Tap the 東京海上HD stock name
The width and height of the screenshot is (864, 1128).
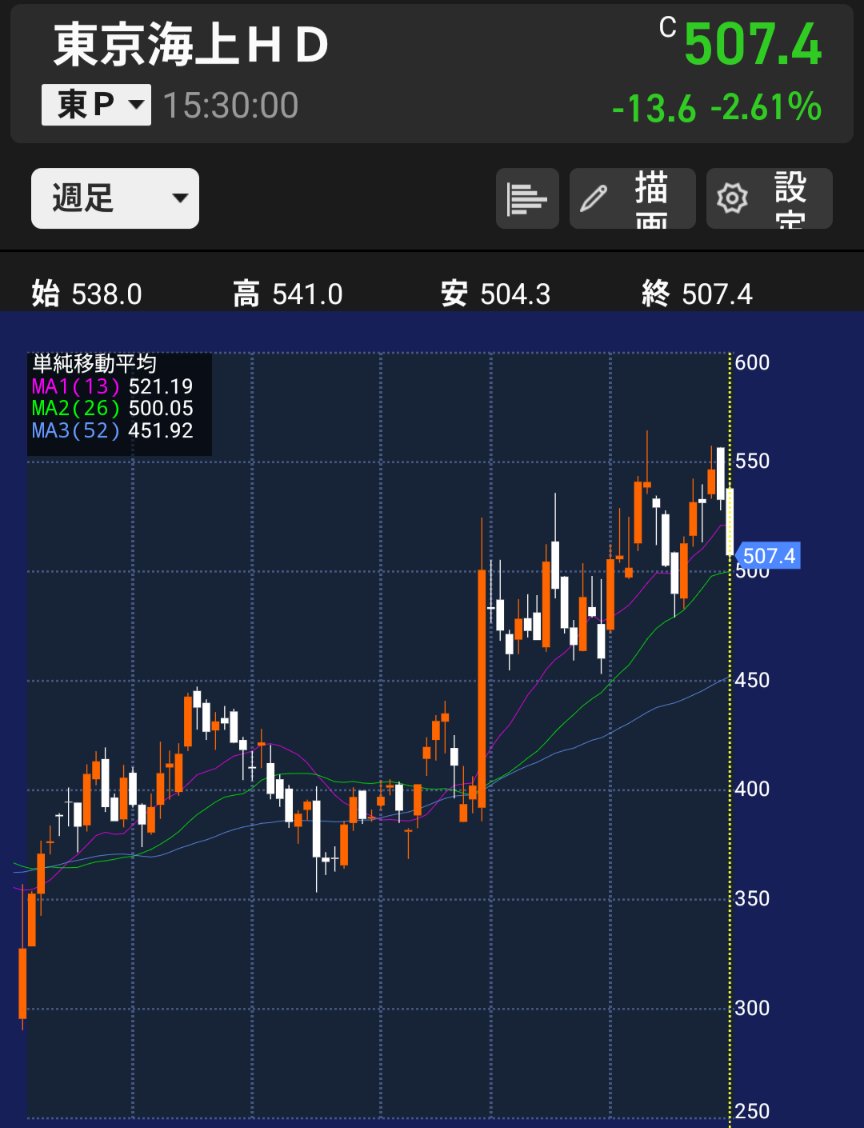(191, 45)
